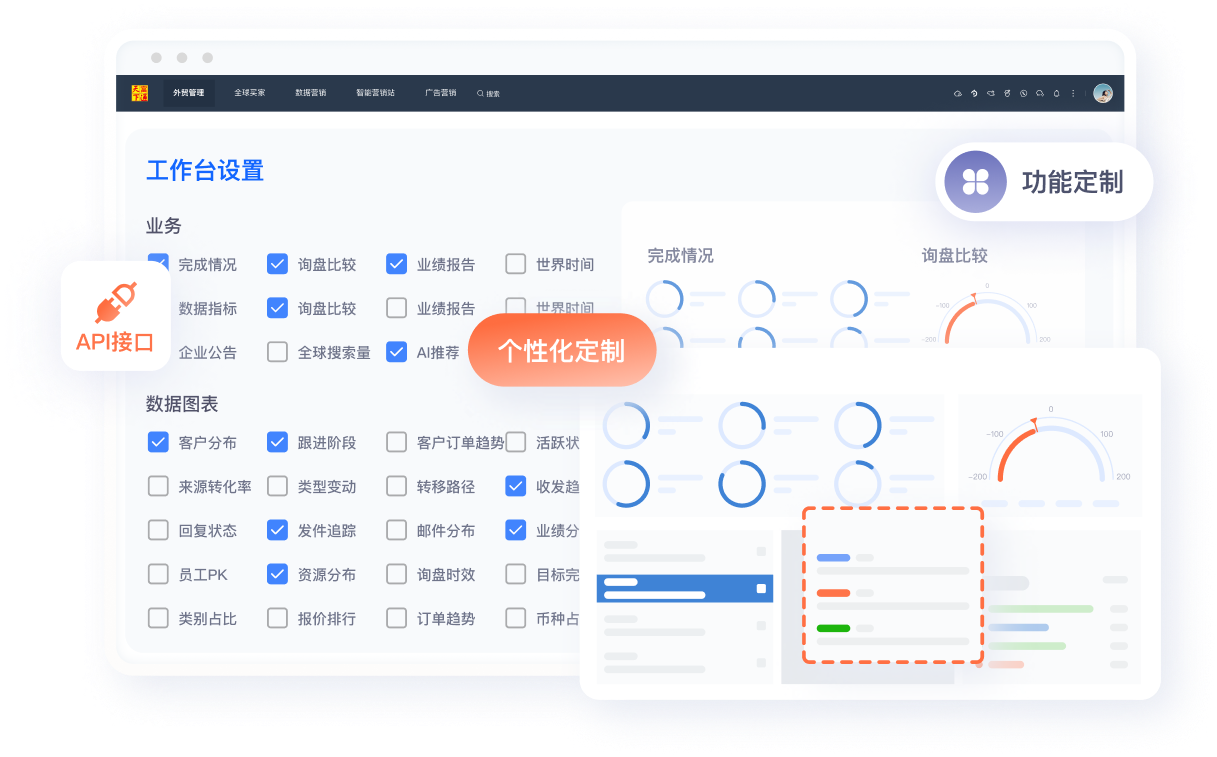Open the 数据营销 menu item
The width and height of the screenshot is (1217, 757).
click(310, 93)
